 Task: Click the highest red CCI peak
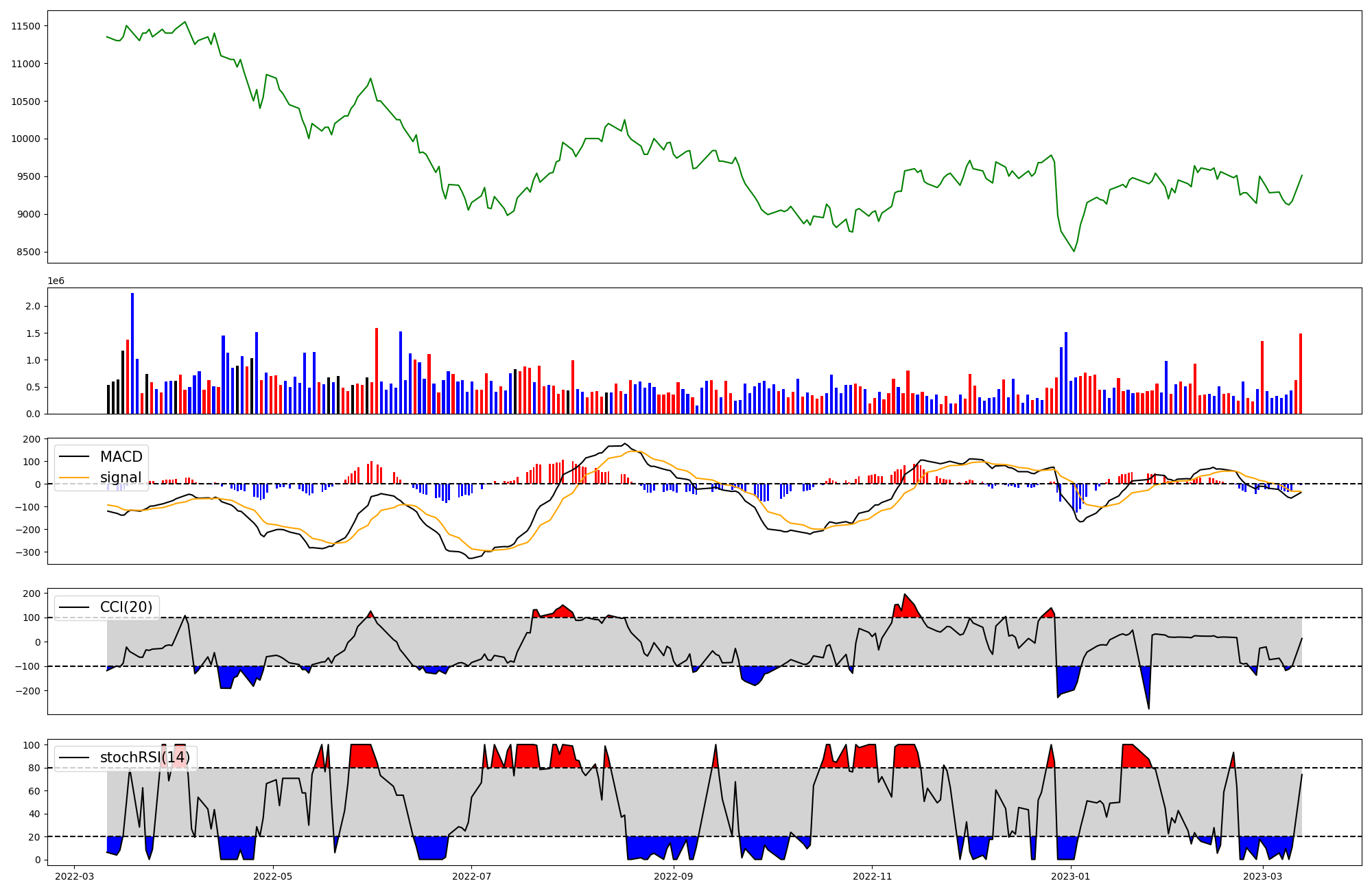click(x=905, y=597)
